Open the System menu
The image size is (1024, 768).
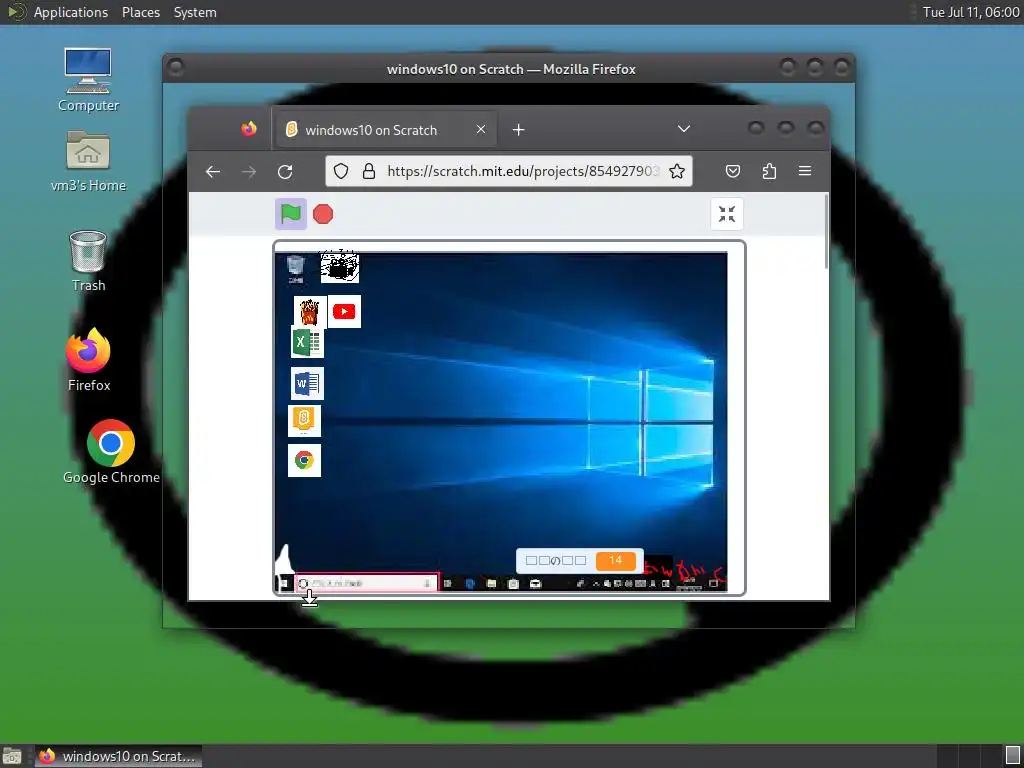pos(195,12)
